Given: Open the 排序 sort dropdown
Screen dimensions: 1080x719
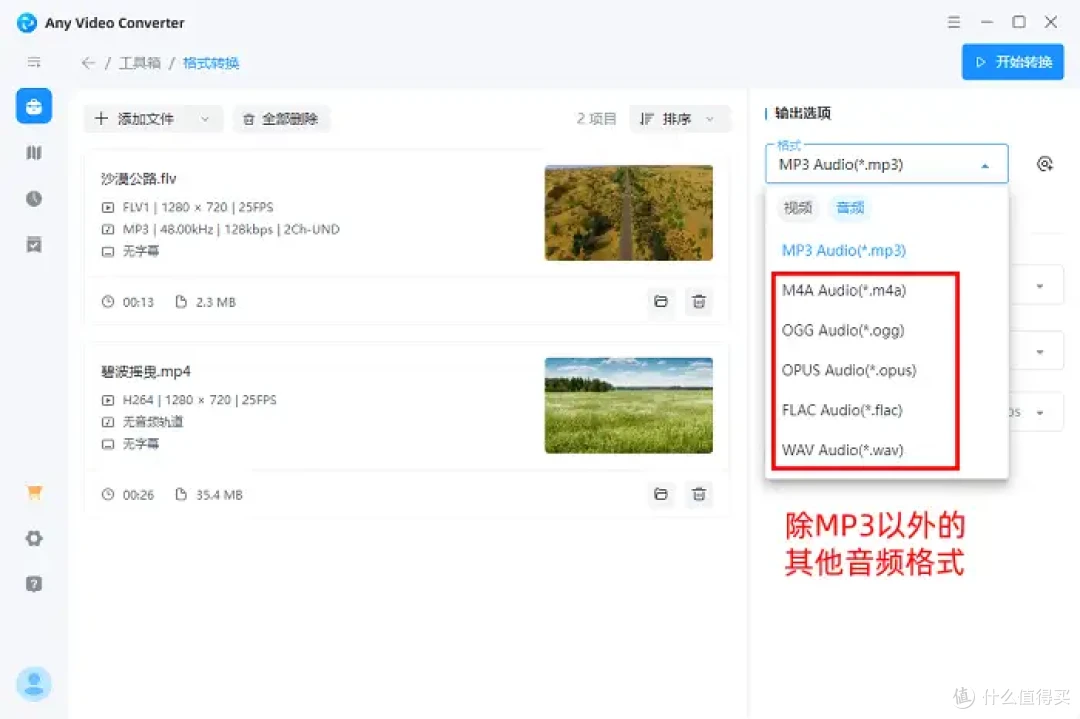Looking at the screenshot, I should (679, 118).
